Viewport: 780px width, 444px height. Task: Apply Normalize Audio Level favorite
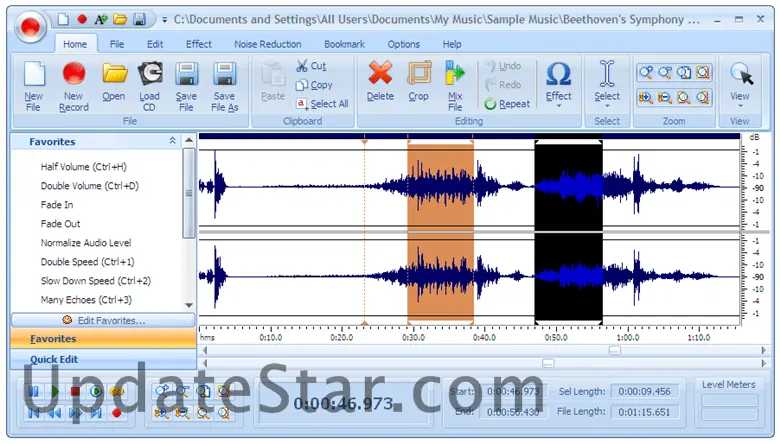tap(86, 243)
